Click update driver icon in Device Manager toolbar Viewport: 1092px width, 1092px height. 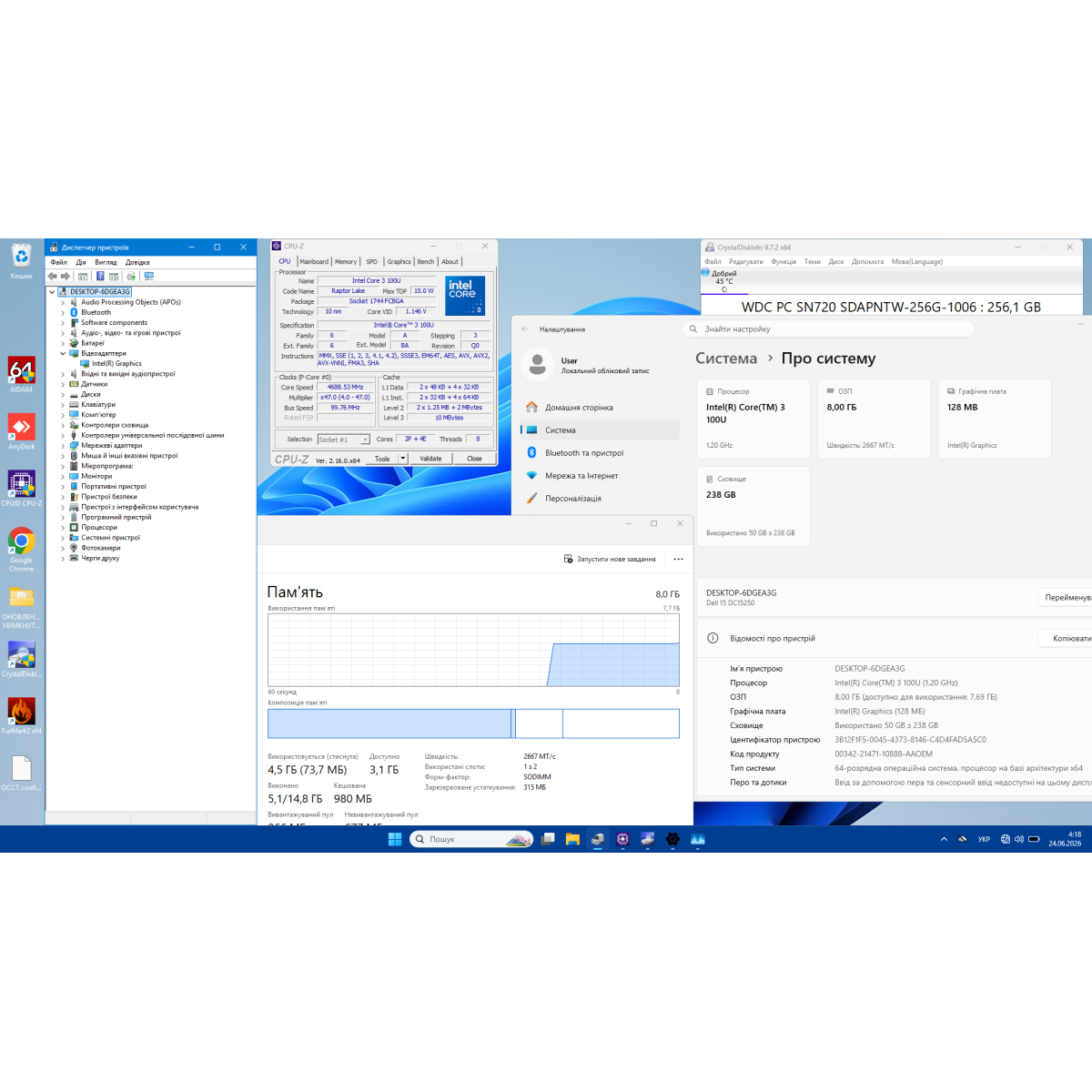click(132, 276)
